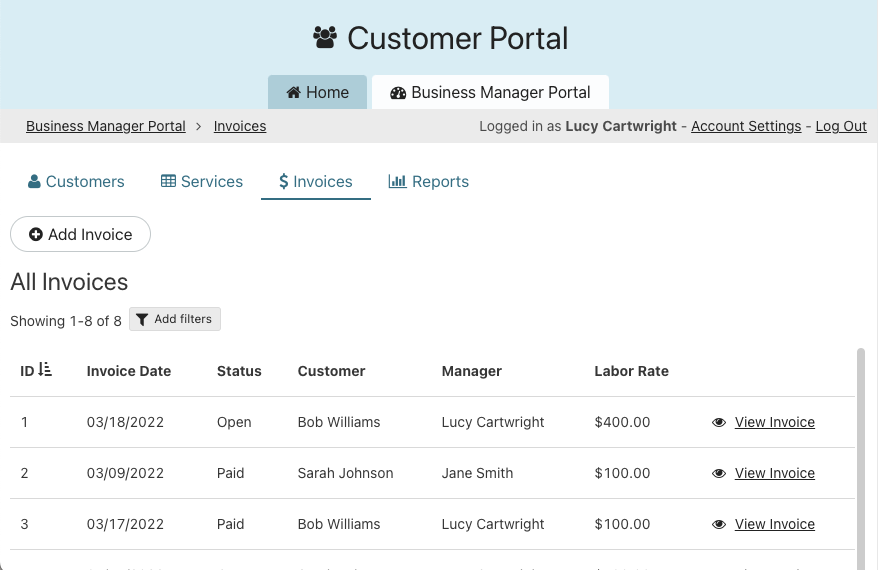This screenshot has height=570, width=878.
Task: Click Business Manager Portal breadcrumb link
Action: coord(106,126)
